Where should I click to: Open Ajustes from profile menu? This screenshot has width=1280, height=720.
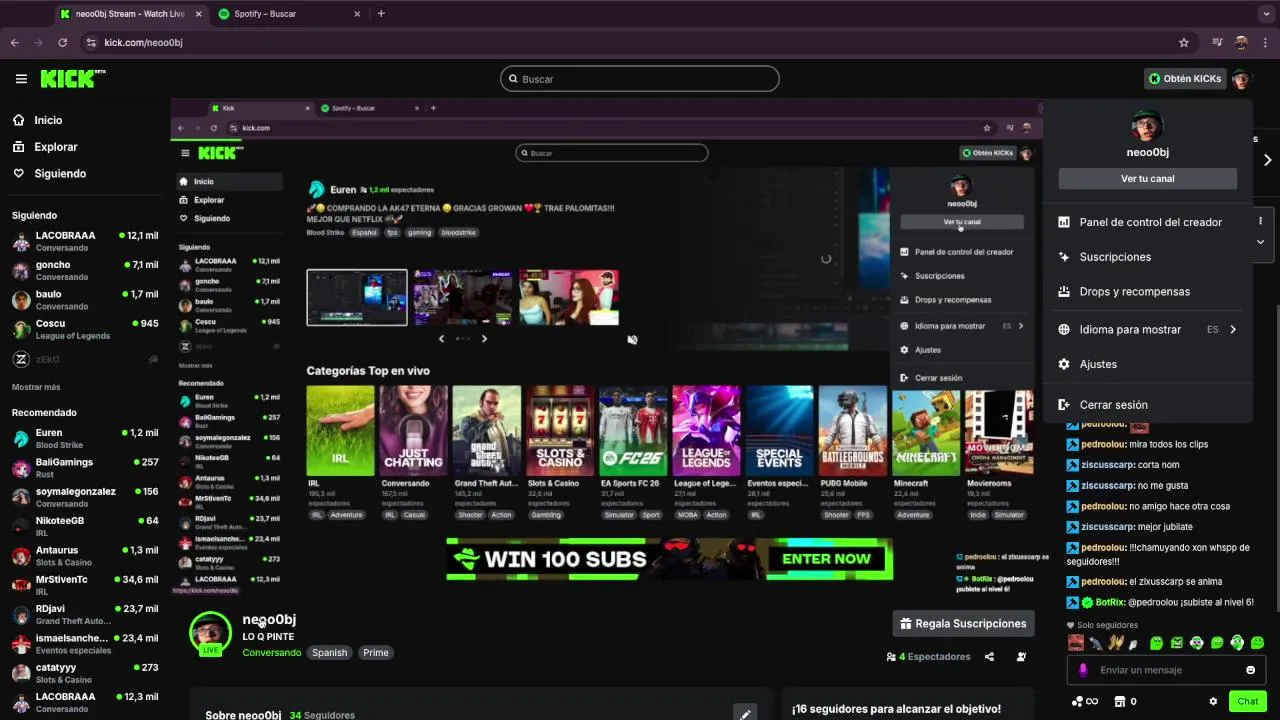coord(1147,364)
